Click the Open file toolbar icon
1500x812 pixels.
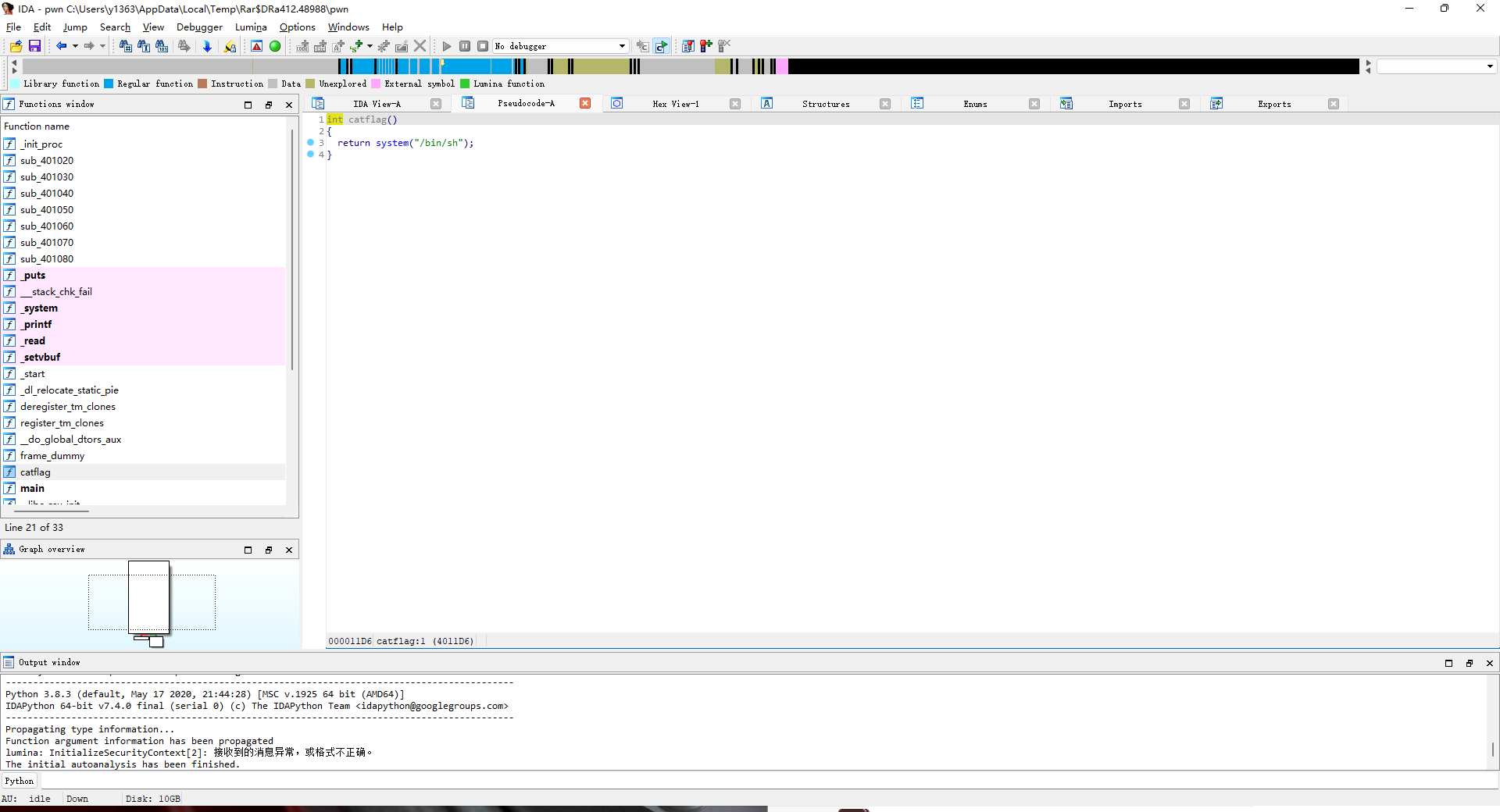pos(16,46)
